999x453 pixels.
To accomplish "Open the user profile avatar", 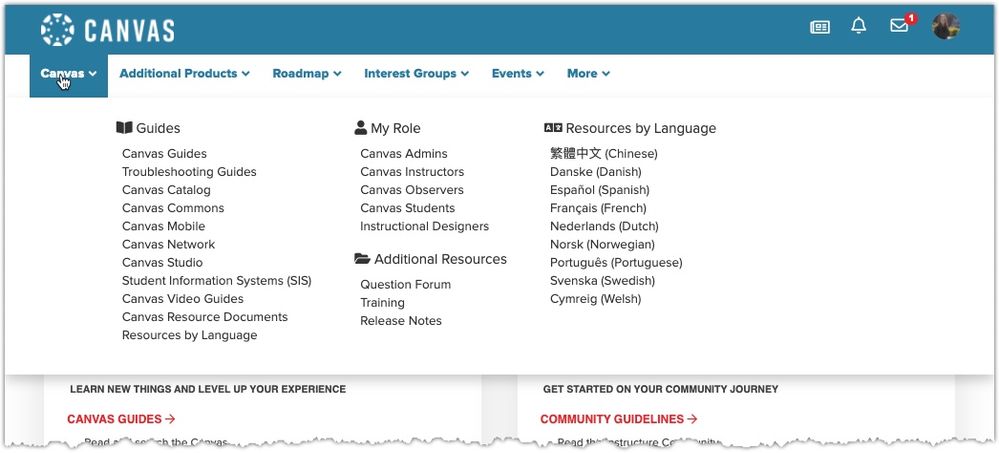I will (945, 27).
